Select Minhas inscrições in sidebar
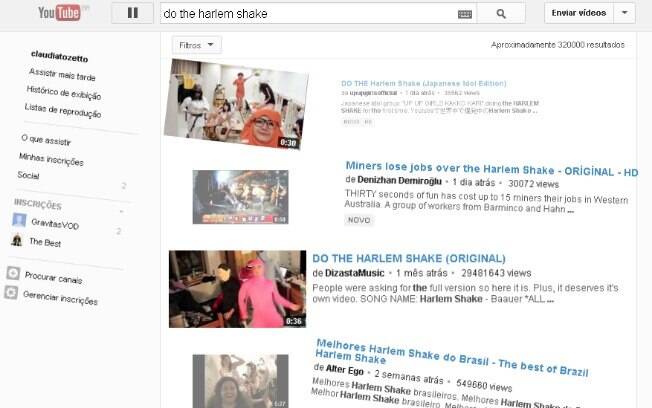The image size is (652, 408). (x=51, y=159)
